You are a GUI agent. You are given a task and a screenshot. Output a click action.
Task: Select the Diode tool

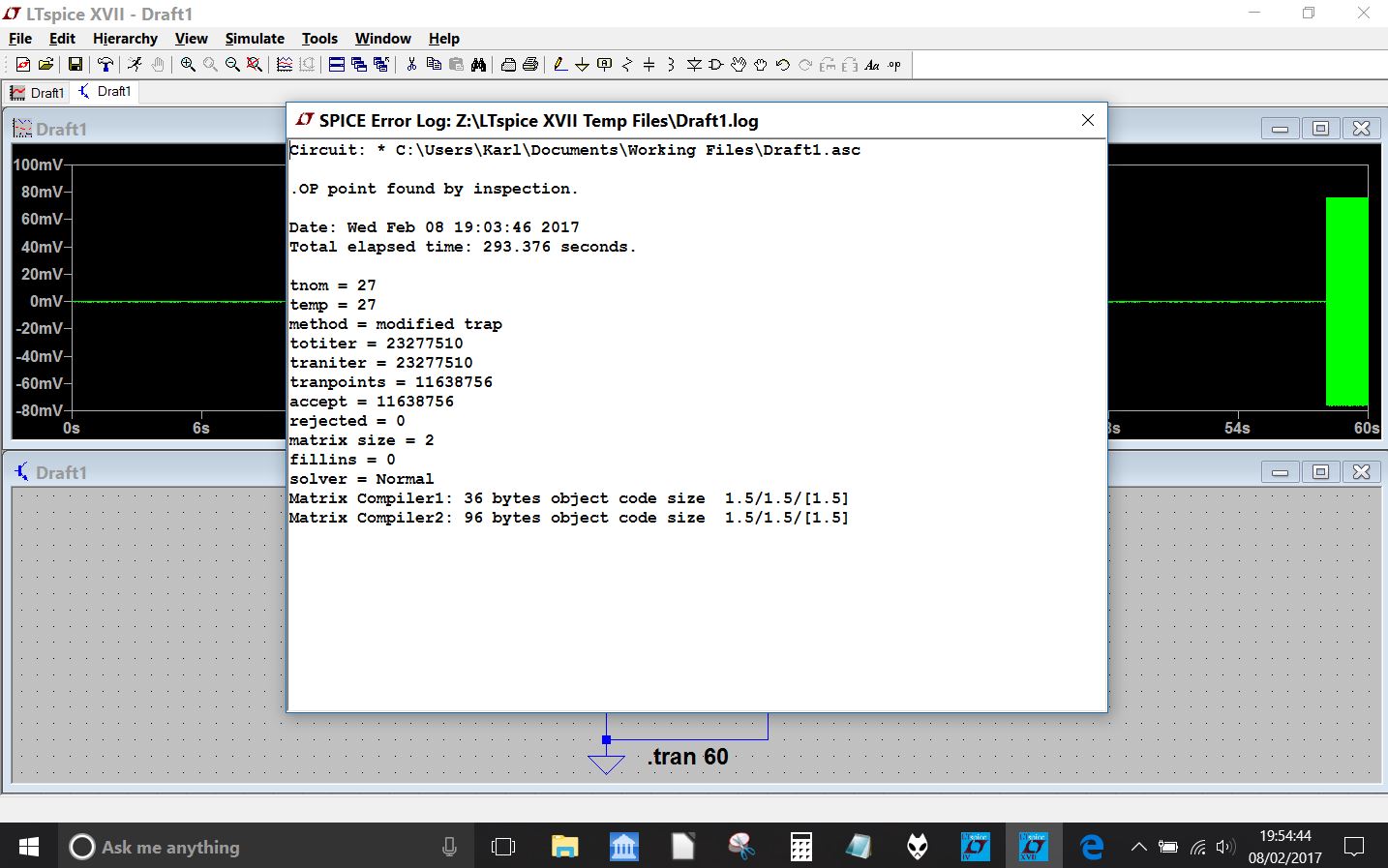pos(694,65)
